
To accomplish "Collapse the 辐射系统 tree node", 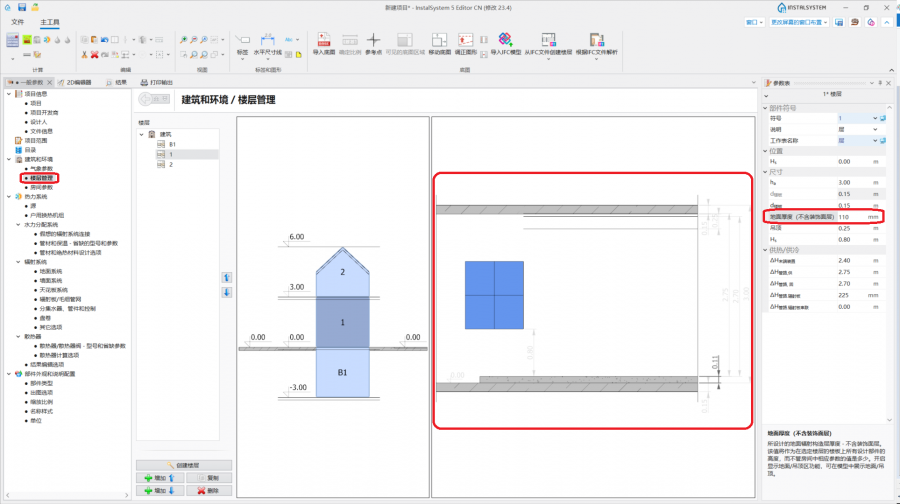I will point(16,262).
